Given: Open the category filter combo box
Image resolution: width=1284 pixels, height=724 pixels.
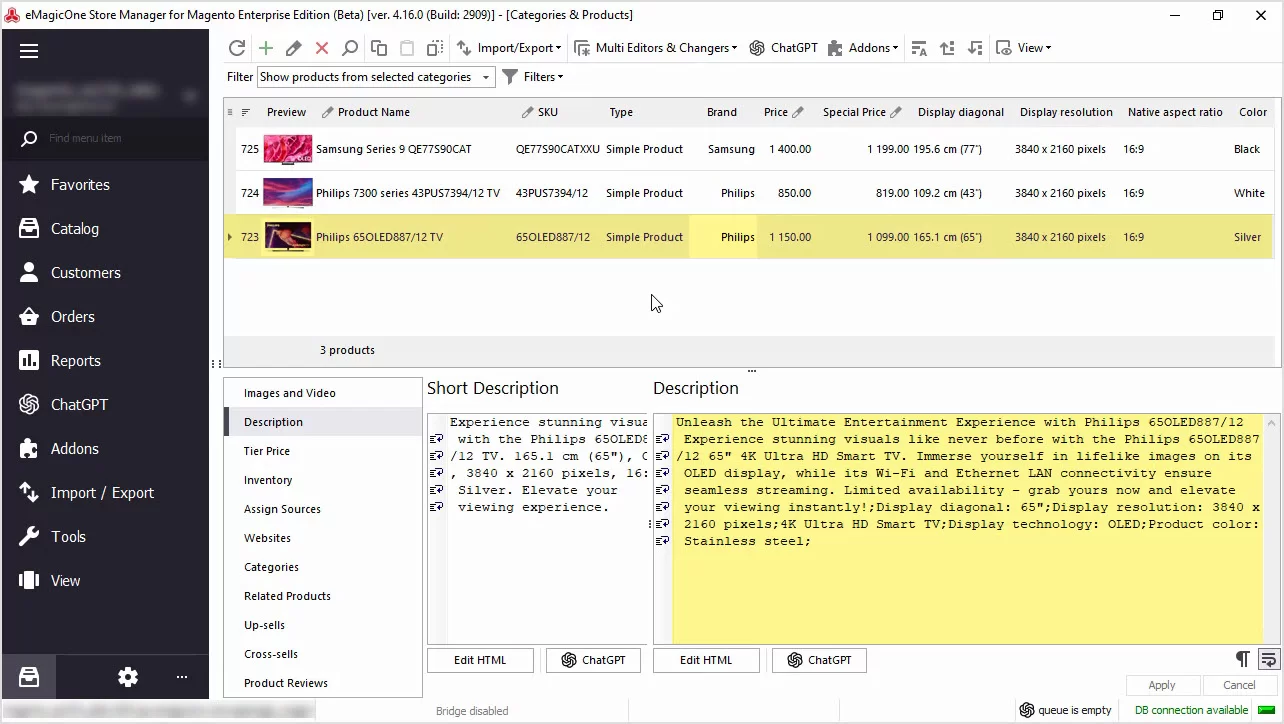Looking at the screenshot, I should click(376, 77).
